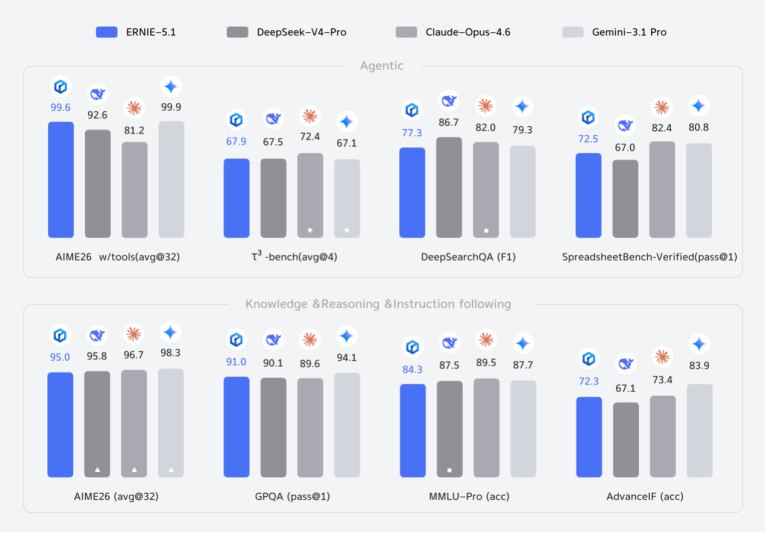The image size is (768, 534).
Task: Click the Claude starburst icon above 72.4
Action: pyautogui.click(x=310, y=117)
